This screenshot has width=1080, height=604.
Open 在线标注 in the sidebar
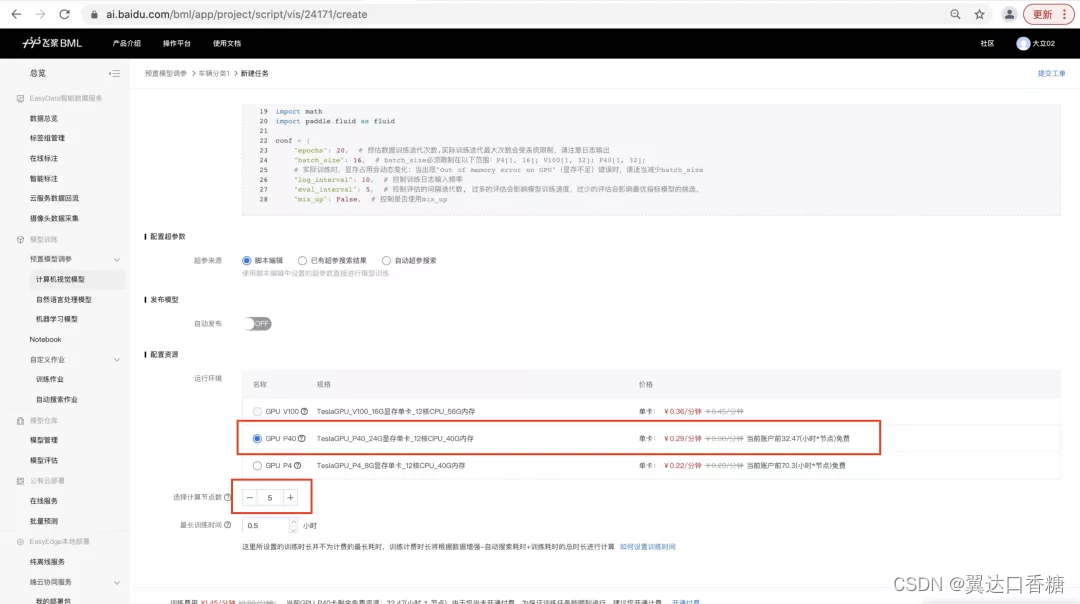(x=43, y=158)
